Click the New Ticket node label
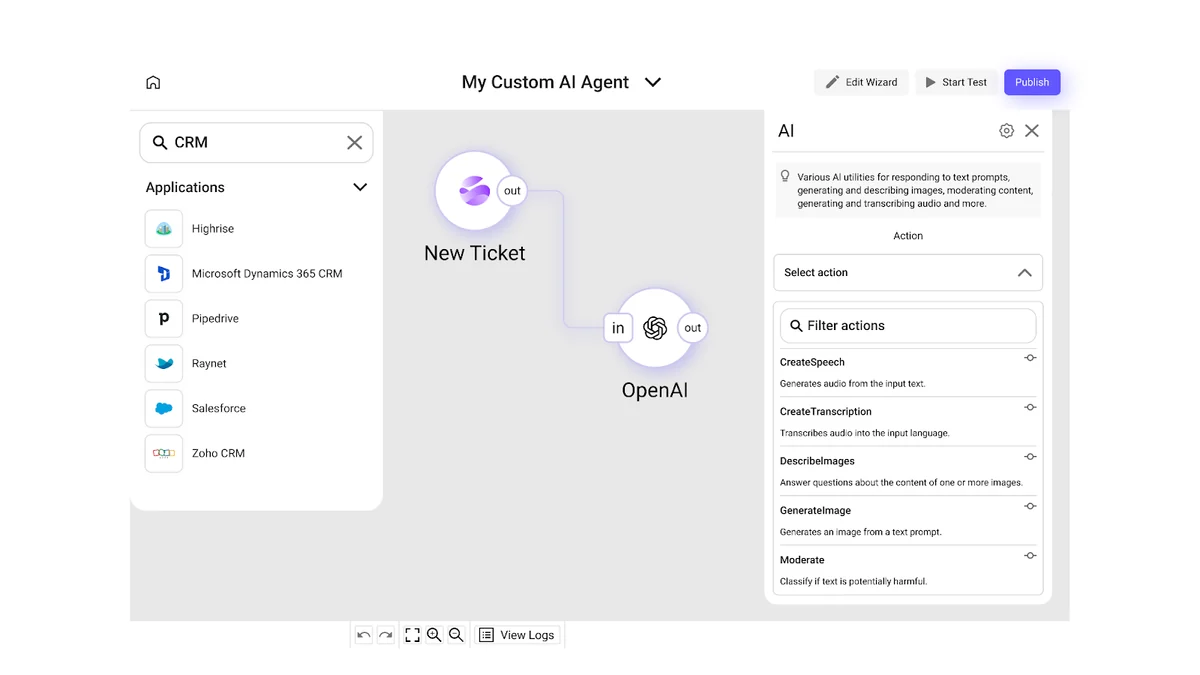1200x675 pixels. point(475,254)
